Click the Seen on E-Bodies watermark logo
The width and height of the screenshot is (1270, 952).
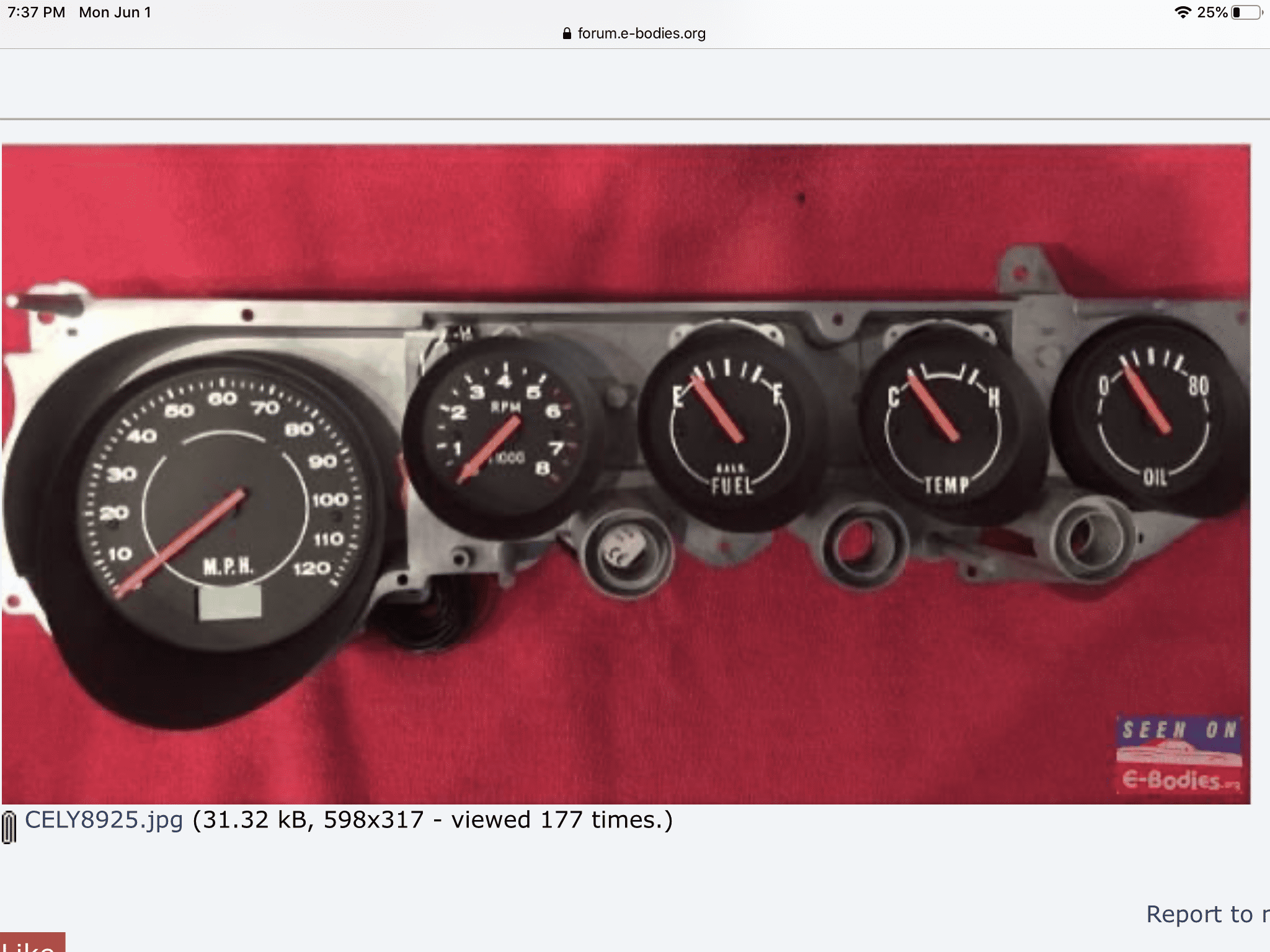(x=1179, y=754)
